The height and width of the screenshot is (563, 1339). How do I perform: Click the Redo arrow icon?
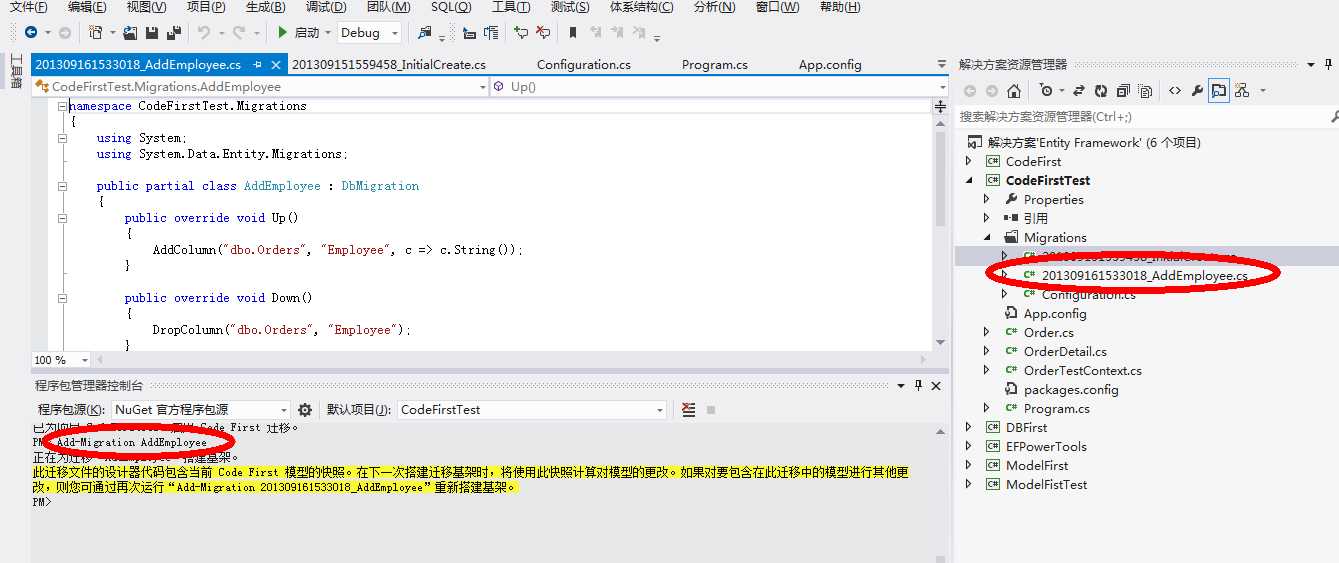pyautogui.click(x=239, y=32)
